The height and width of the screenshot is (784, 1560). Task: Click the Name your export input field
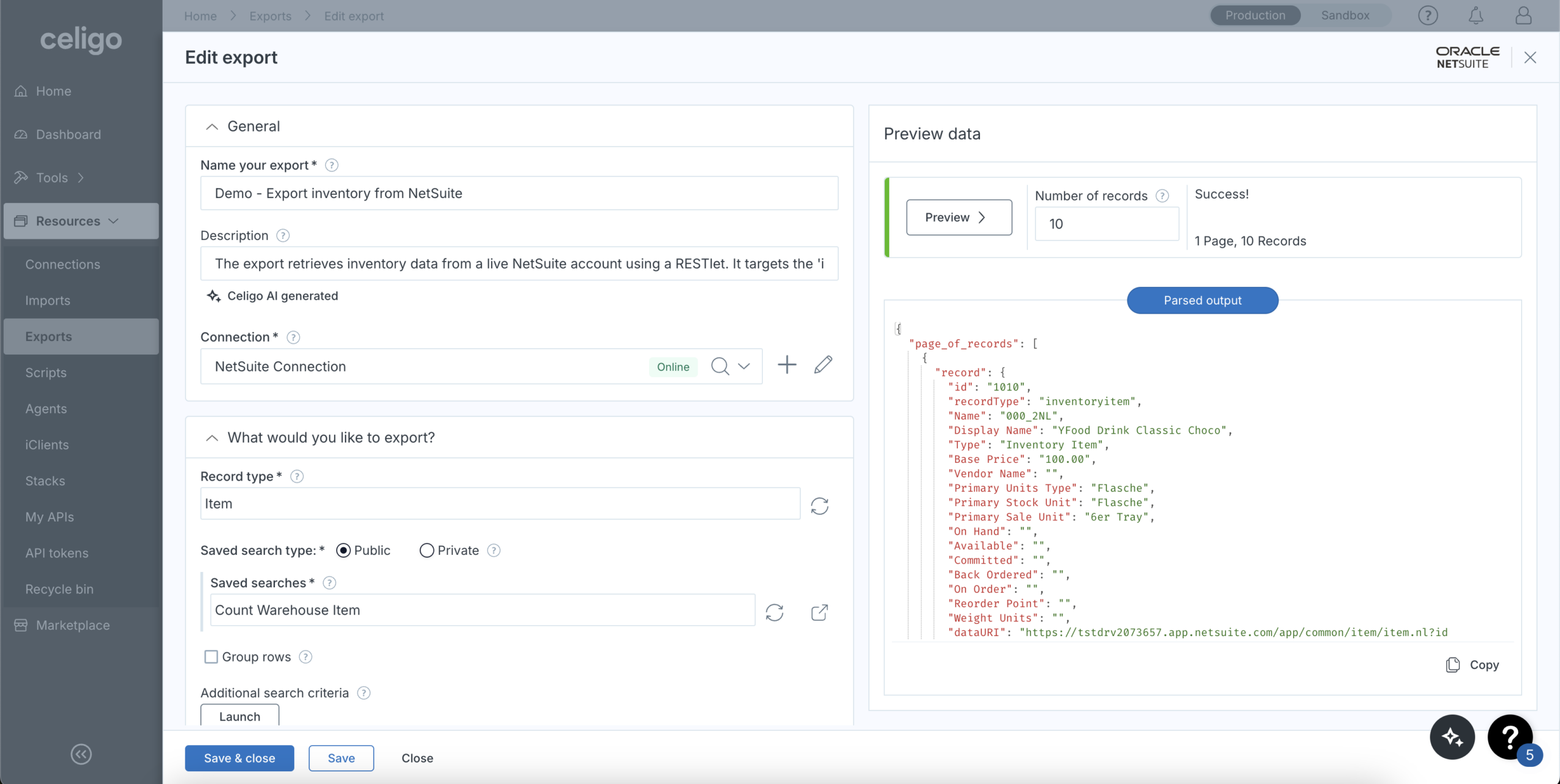(519, 194)
